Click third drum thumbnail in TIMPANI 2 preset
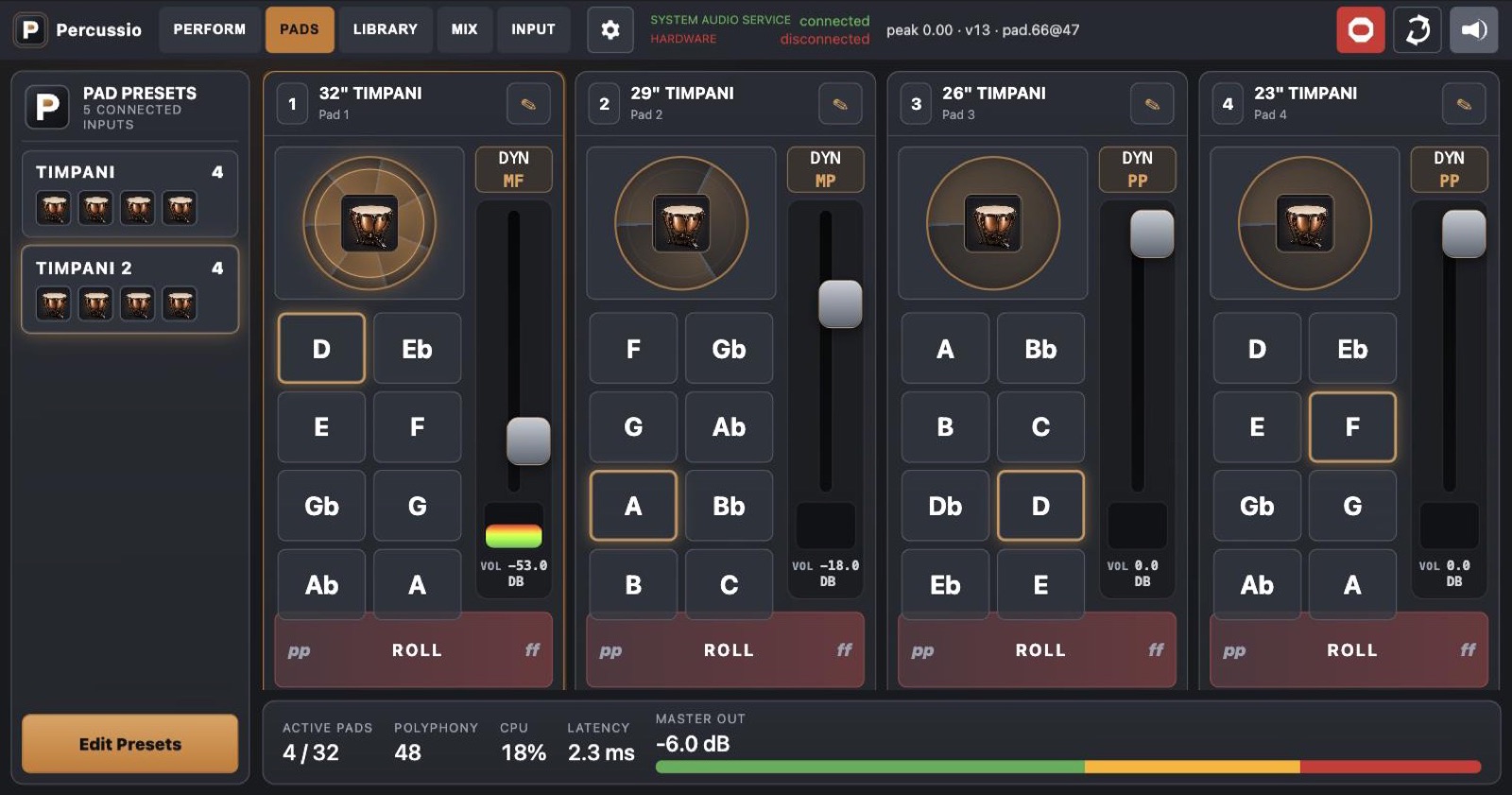 (x=137, y=304)
